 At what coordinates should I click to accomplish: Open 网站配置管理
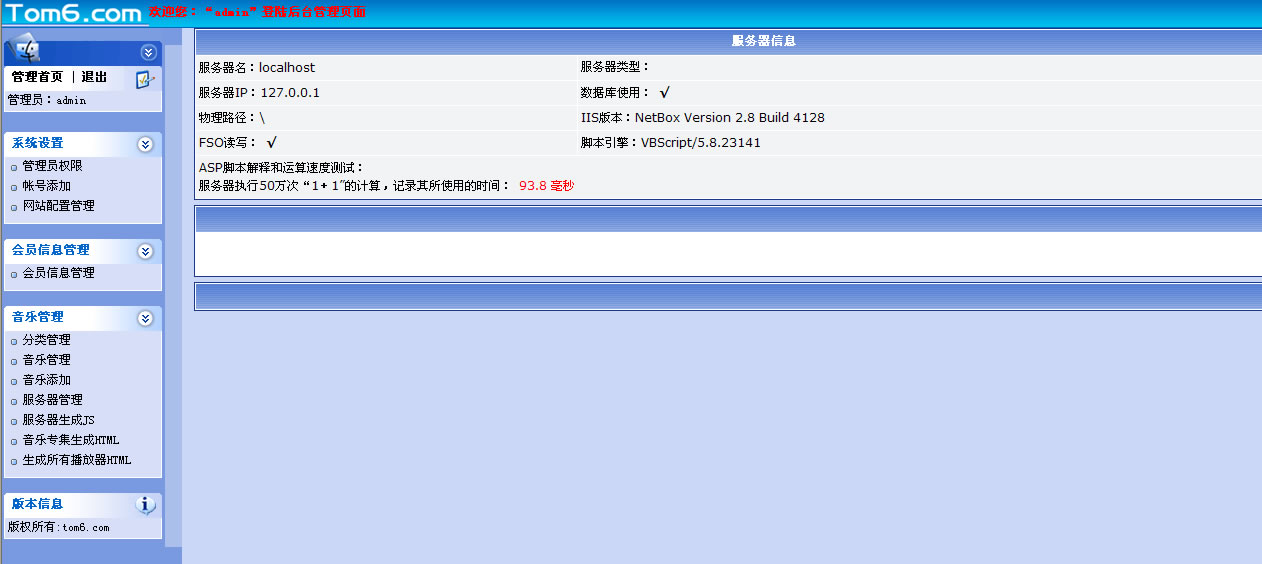(58, 206)
